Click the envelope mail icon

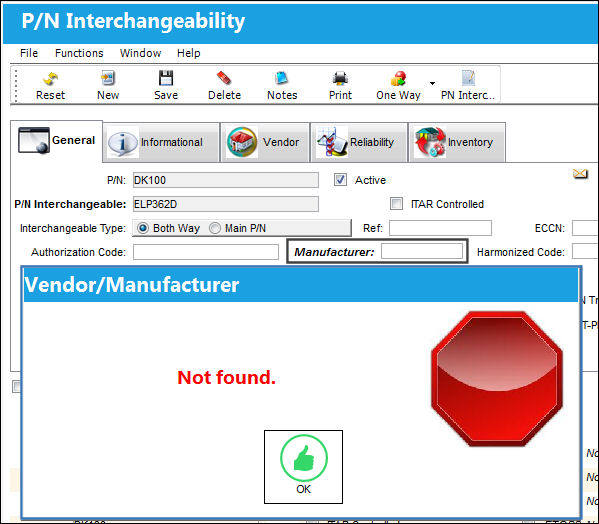[580, 174]
